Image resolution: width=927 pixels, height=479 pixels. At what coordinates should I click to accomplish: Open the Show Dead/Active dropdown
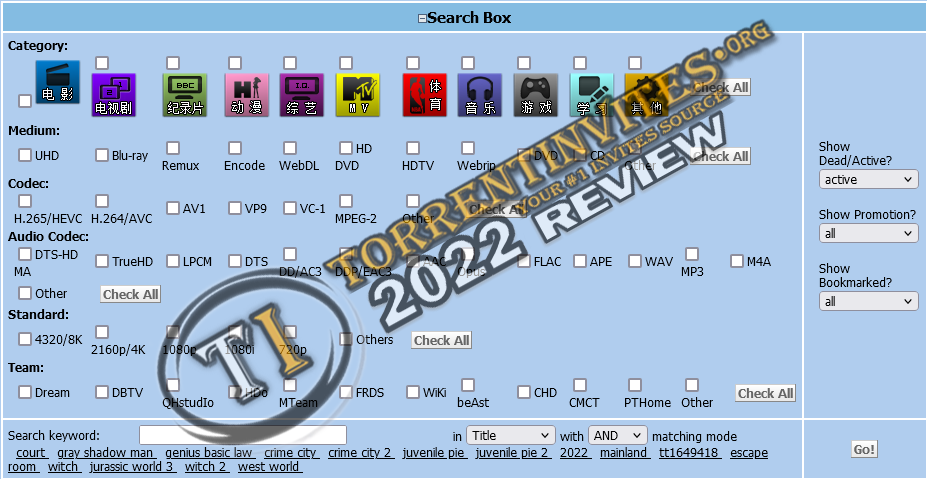(868, 179)
